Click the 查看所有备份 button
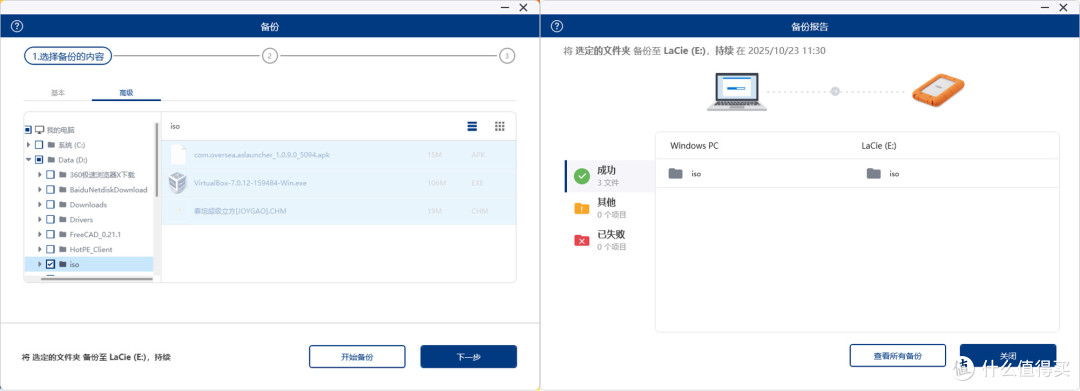This screenshot has height=391, width=1080. pyautogui.click(x=897, y=356)
